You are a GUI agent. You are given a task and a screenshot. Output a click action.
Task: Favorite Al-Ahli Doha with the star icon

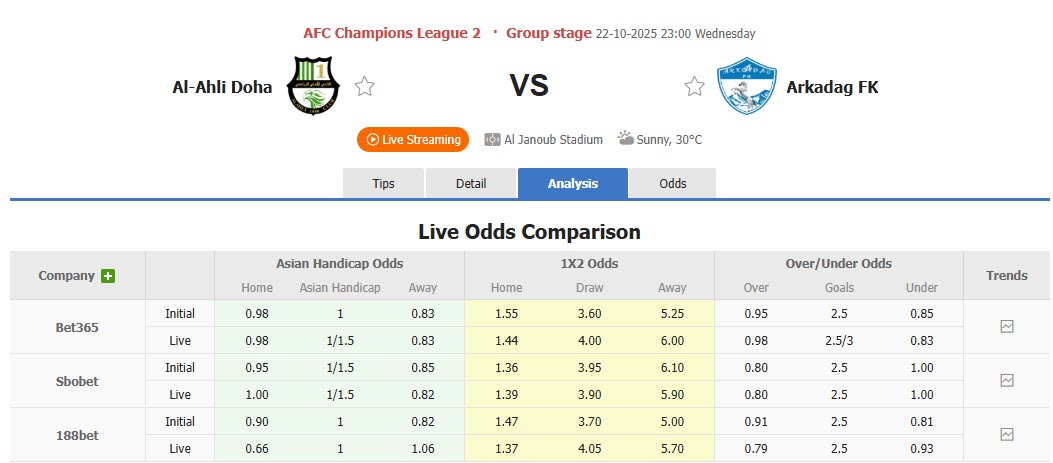(x=365, y=87)
